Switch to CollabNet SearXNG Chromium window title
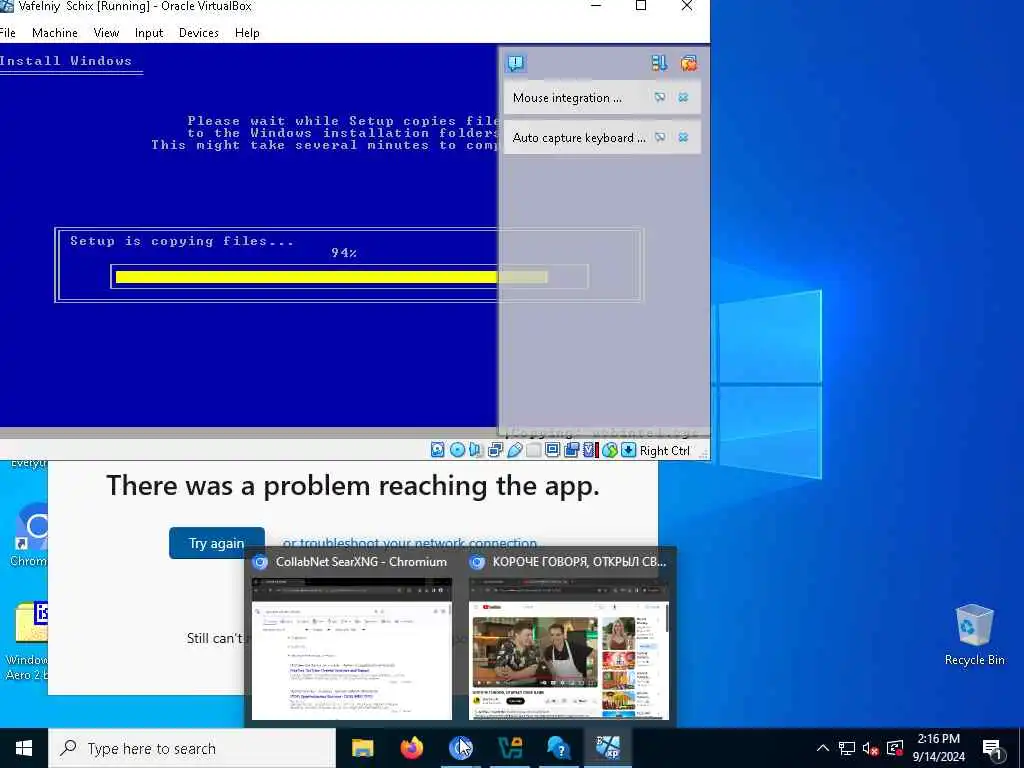This screenshot has height=768, width=1024. coord(361,562)
